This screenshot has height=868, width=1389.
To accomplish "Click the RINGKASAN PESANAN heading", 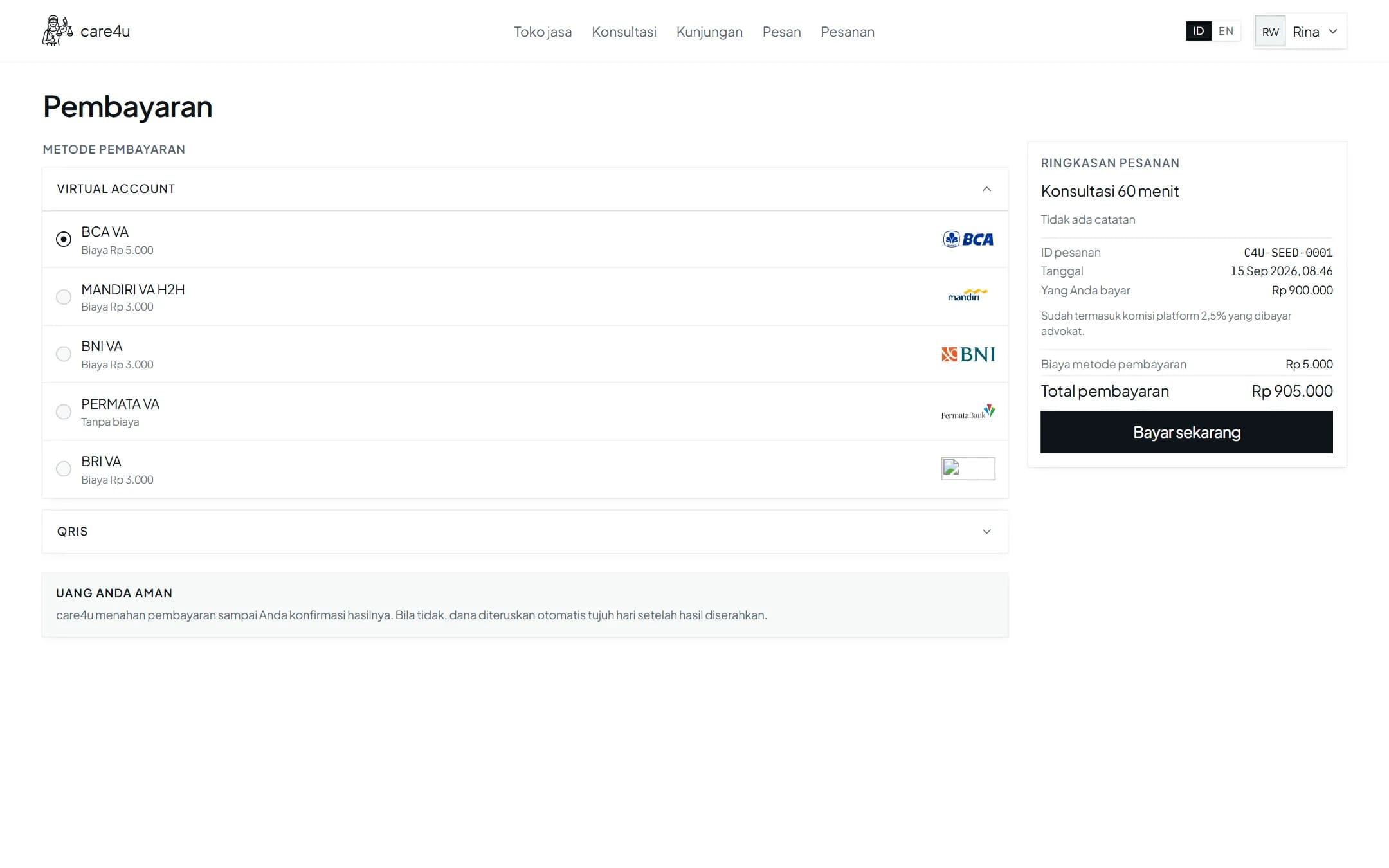I will (x=1110, y=163).
